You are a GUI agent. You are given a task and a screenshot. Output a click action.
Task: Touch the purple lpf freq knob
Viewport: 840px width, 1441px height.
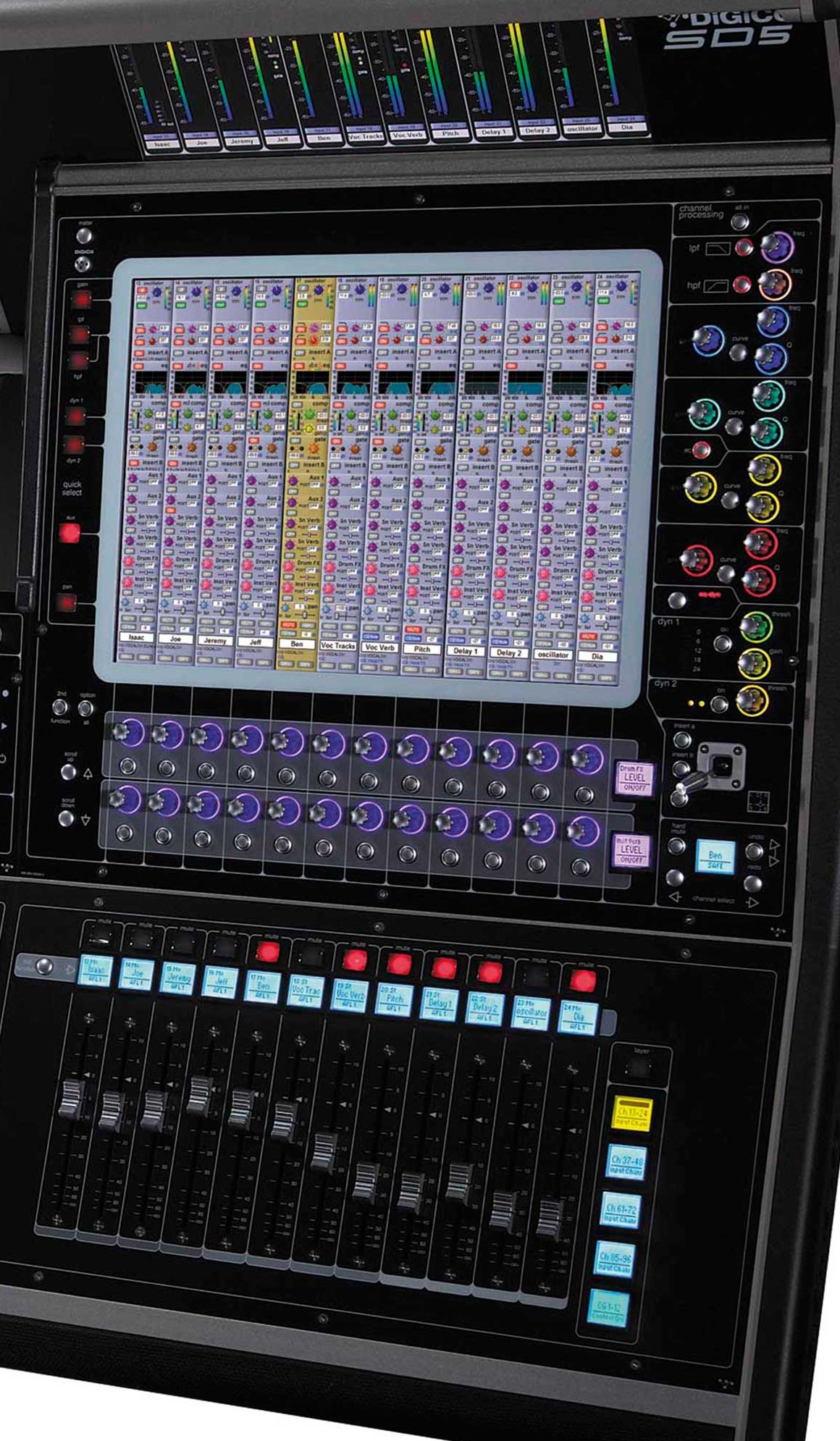[x=776, y=247]
